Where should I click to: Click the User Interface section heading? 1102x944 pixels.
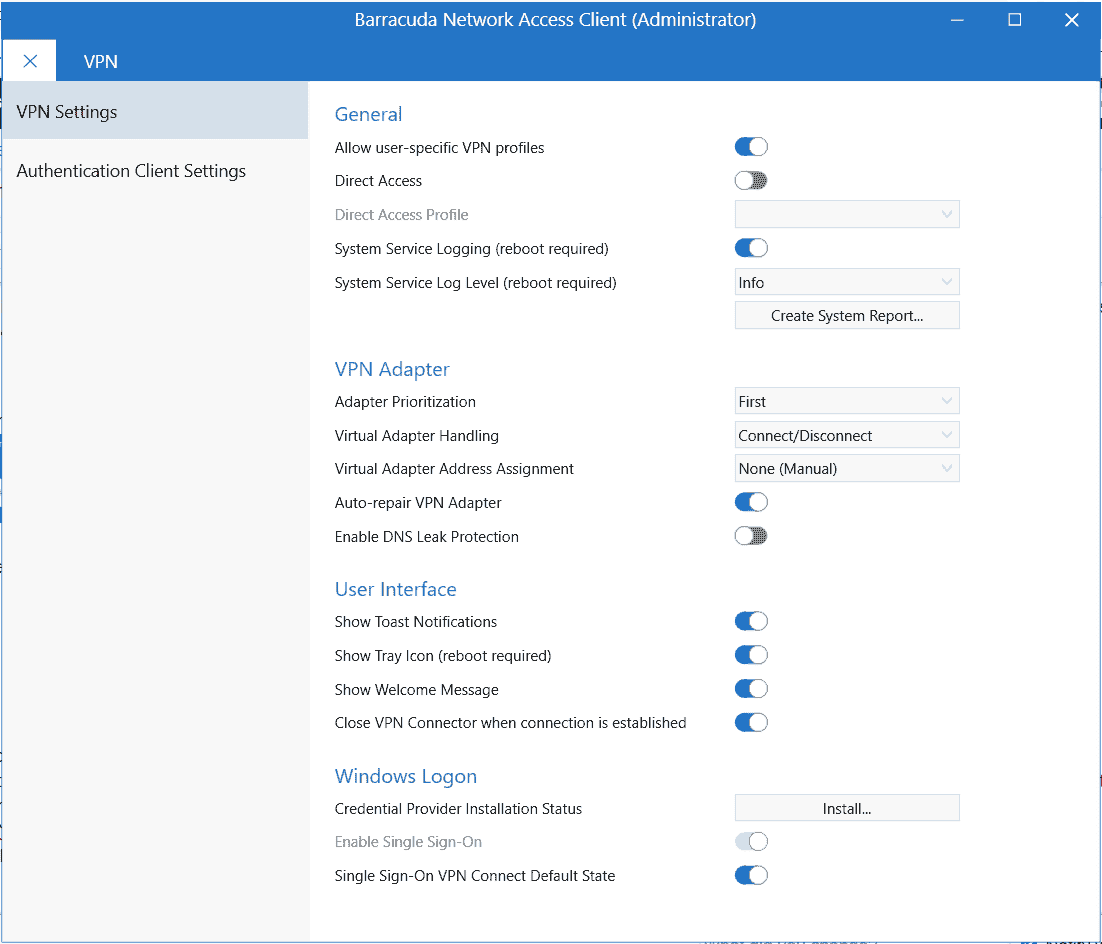pos(396,589)
